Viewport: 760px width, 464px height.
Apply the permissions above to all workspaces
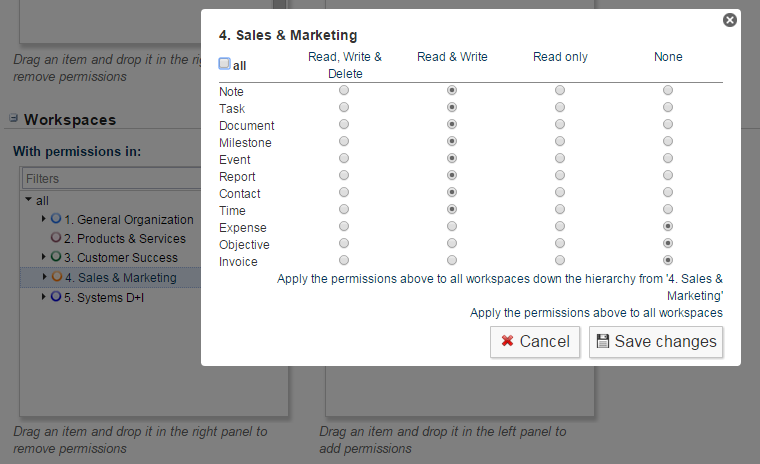596,313
